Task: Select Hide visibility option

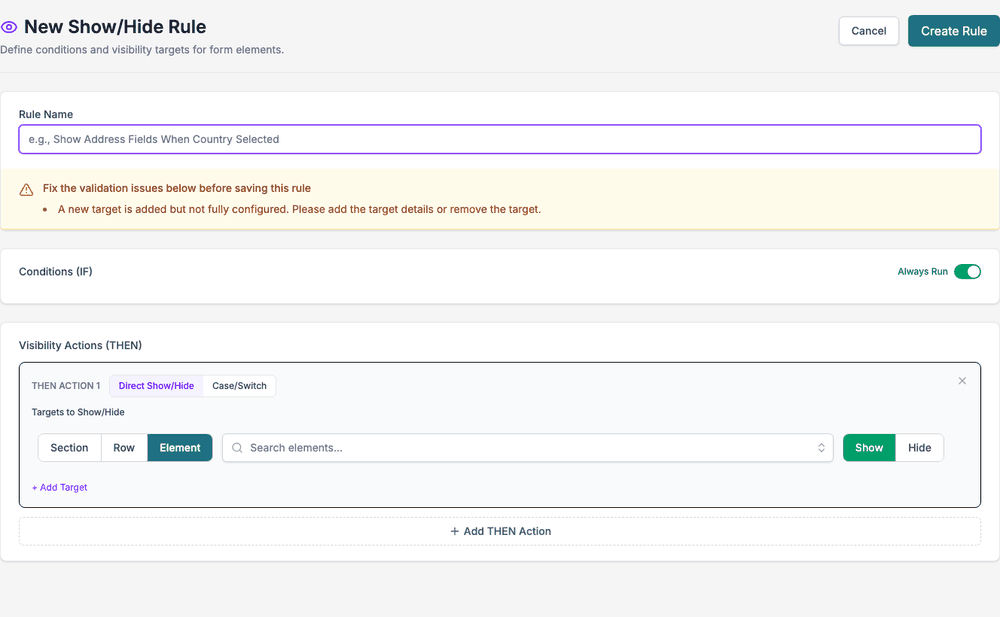Action: [919, 448]
